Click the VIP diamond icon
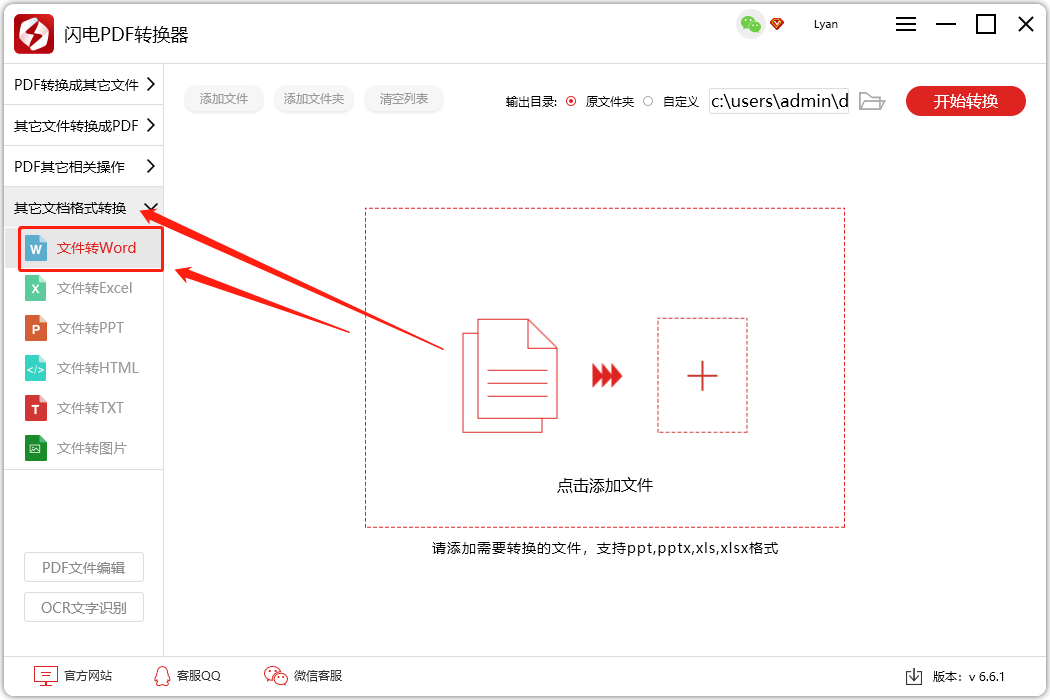The height and width of the screenshot is (700, 1050). (x=777, y=24)
